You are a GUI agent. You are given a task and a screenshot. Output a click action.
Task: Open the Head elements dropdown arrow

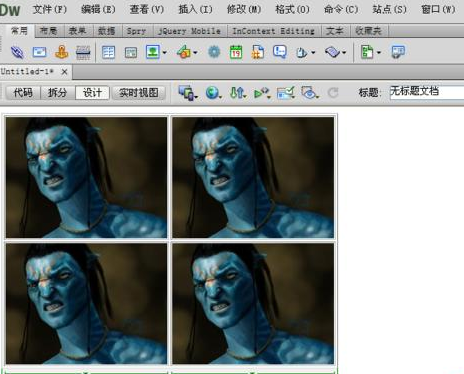point(313,52)
